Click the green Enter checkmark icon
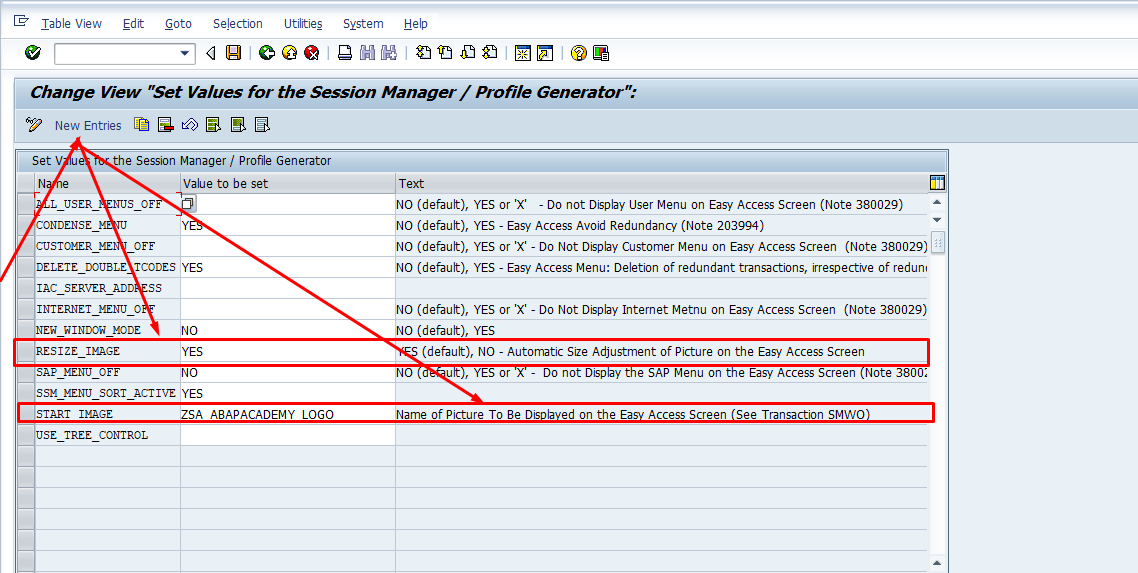This screenshot has width=1138, height=573. [33, 53]
